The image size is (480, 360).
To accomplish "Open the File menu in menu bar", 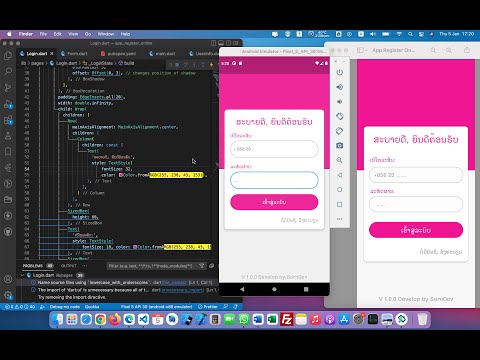I will pyautogui.click(x=43, y=34).
